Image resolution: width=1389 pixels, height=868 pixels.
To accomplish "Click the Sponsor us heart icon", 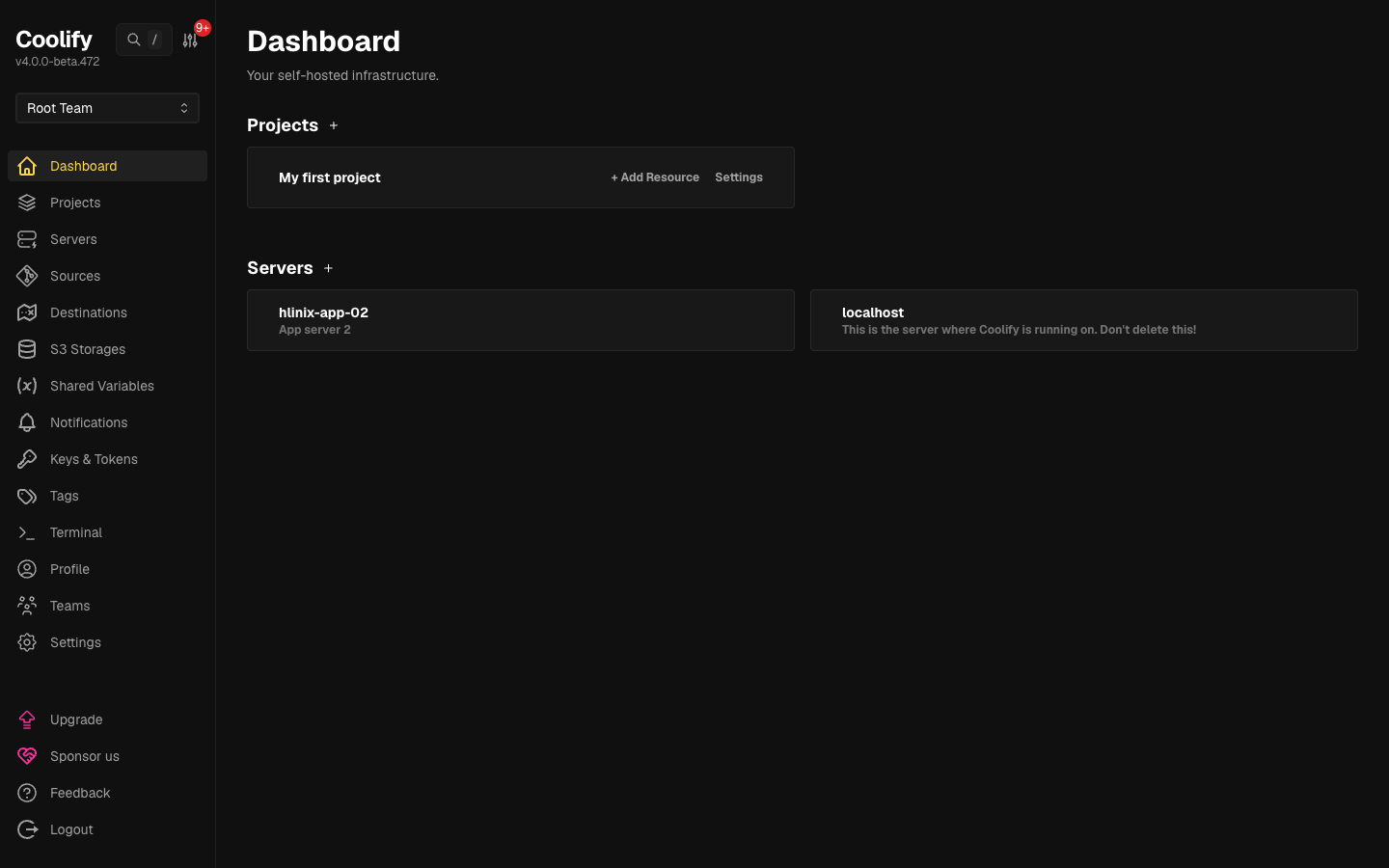I will click(x=27, y=756).
